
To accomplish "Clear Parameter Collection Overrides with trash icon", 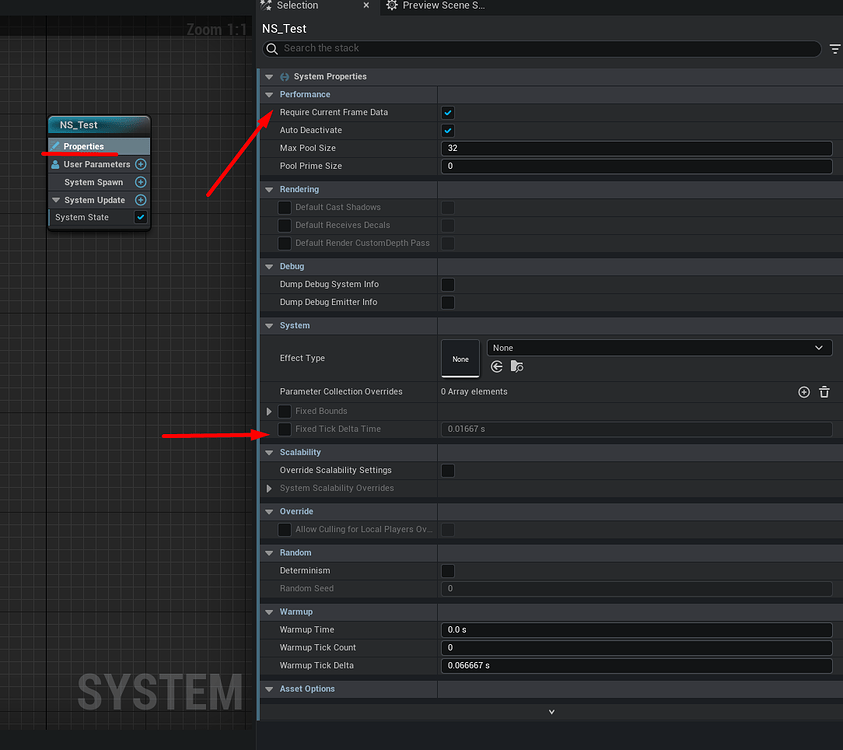I will [x=824, y=391].
